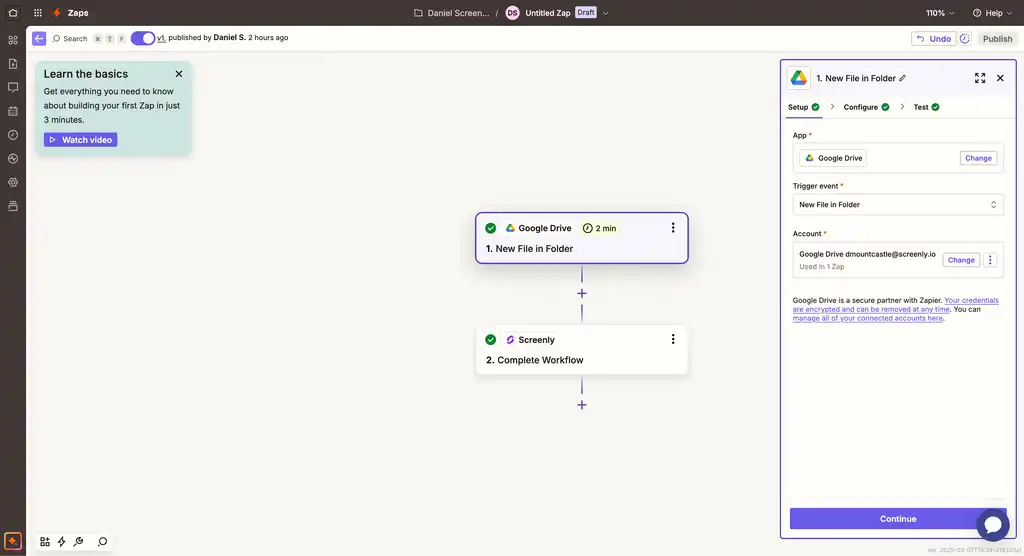Screen dimensions: 1024x556
Task: Open the four-squares apps icon in left sidebar
Action: [x=13, y=40]
